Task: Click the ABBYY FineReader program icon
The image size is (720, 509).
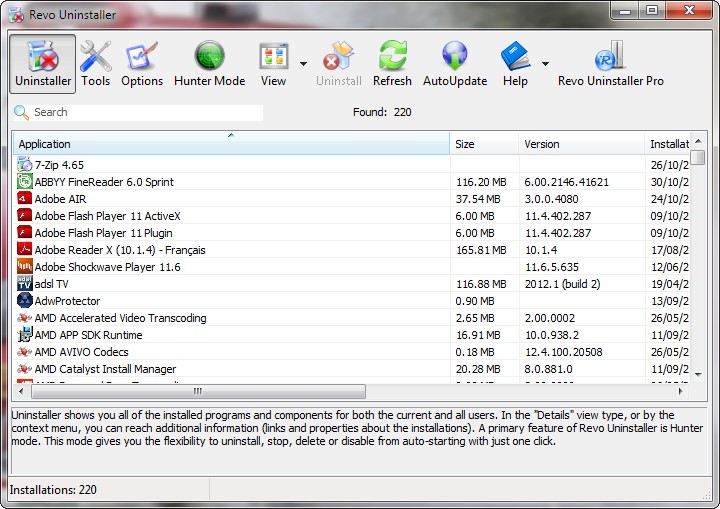Action: coord(24,181)
